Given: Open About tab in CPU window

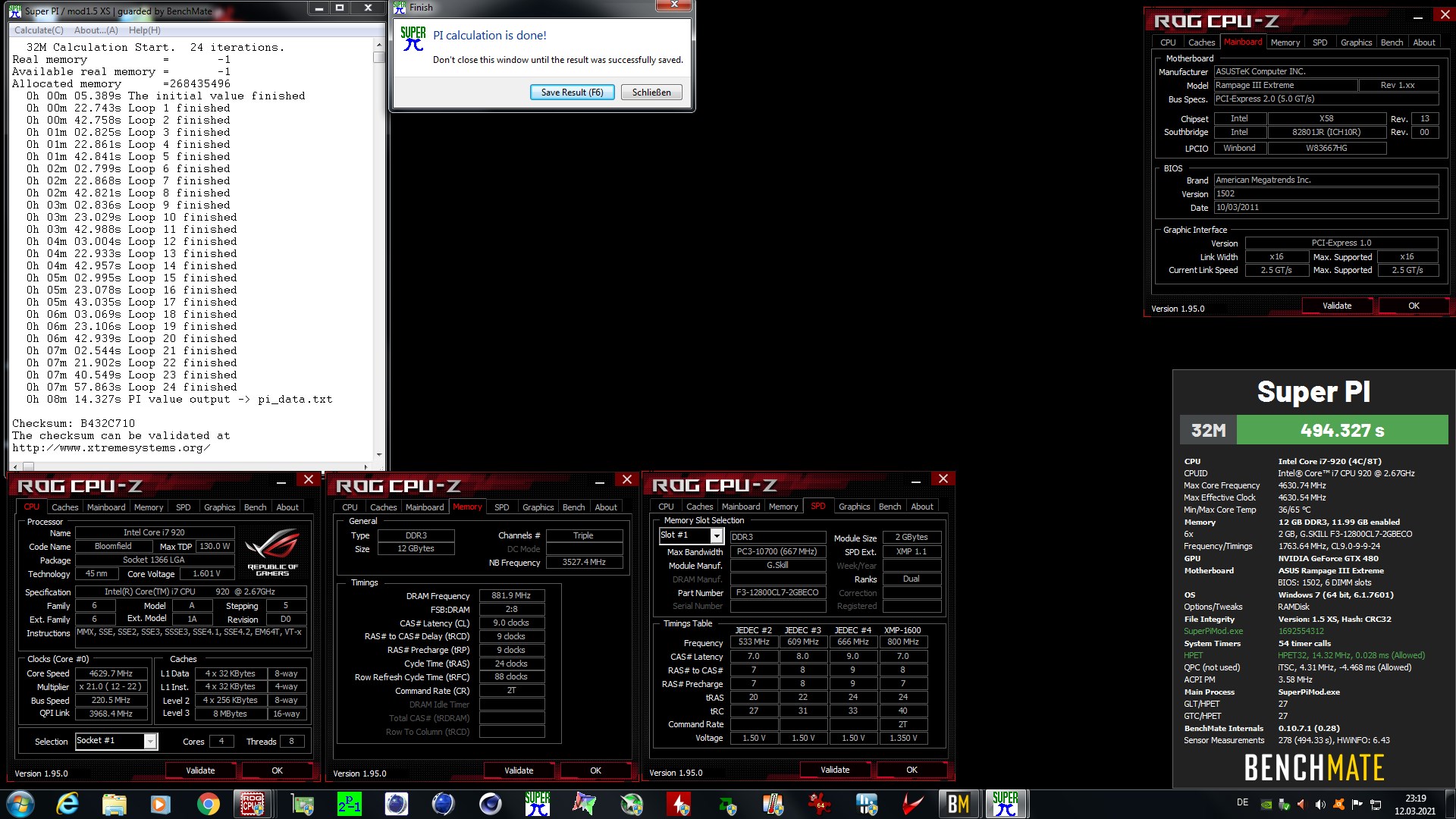Looking at the screenshot, I should pyautogui.click(x=287, y=507).
